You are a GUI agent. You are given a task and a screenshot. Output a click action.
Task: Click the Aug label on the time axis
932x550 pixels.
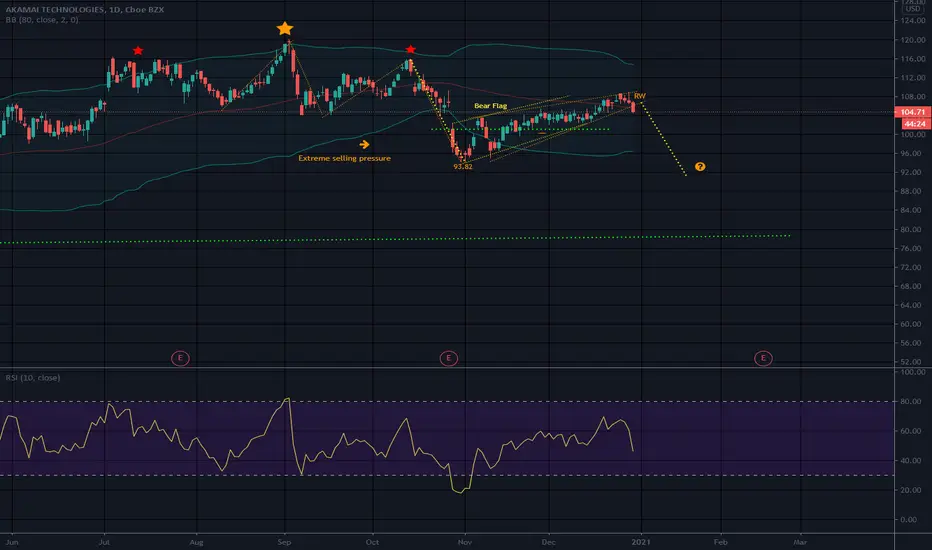click(196, 542)
